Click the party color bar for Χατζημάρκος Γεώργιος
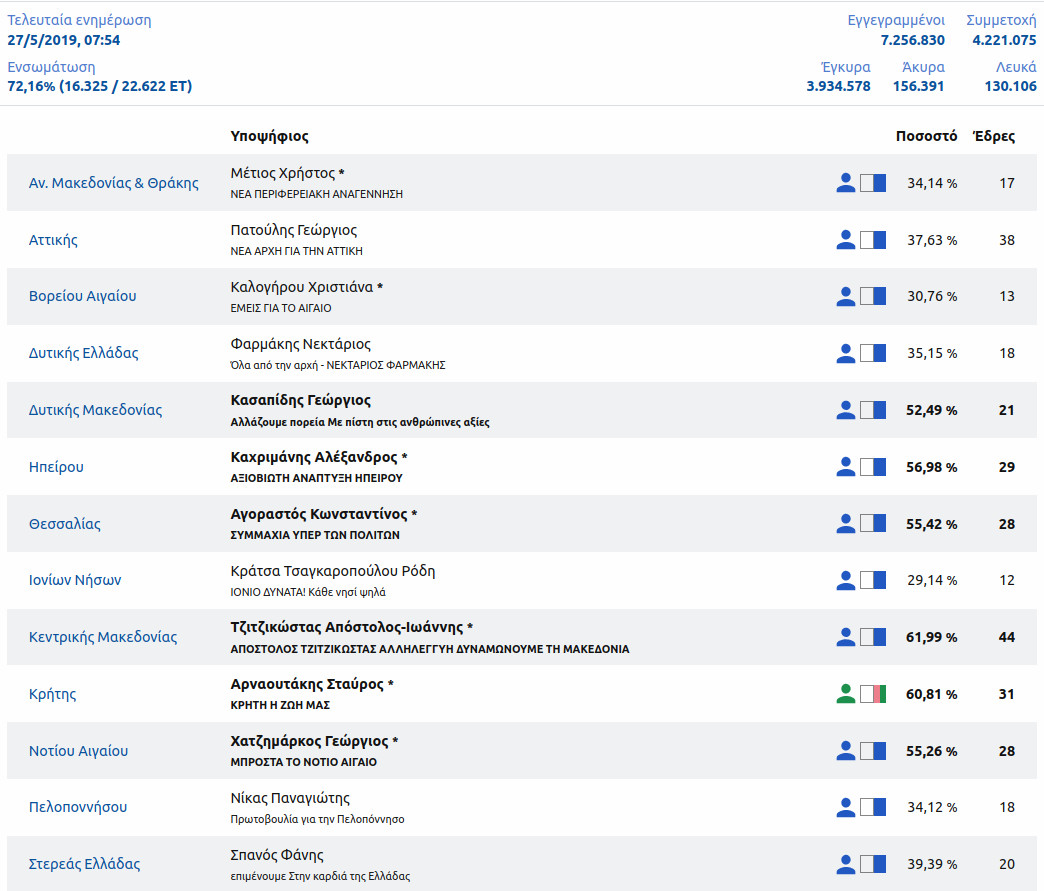 tap(873, 751)
